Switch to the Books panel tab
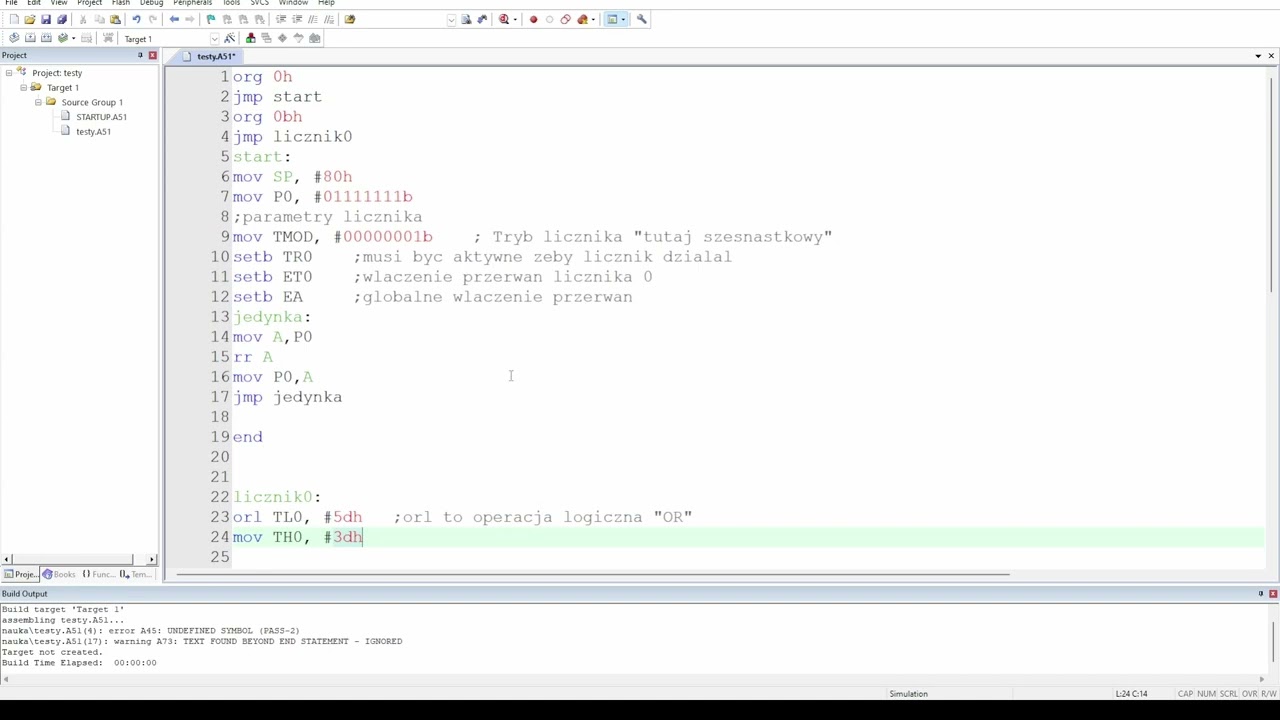This screenshot has height=720, width=1280. (x=58, y=574)
